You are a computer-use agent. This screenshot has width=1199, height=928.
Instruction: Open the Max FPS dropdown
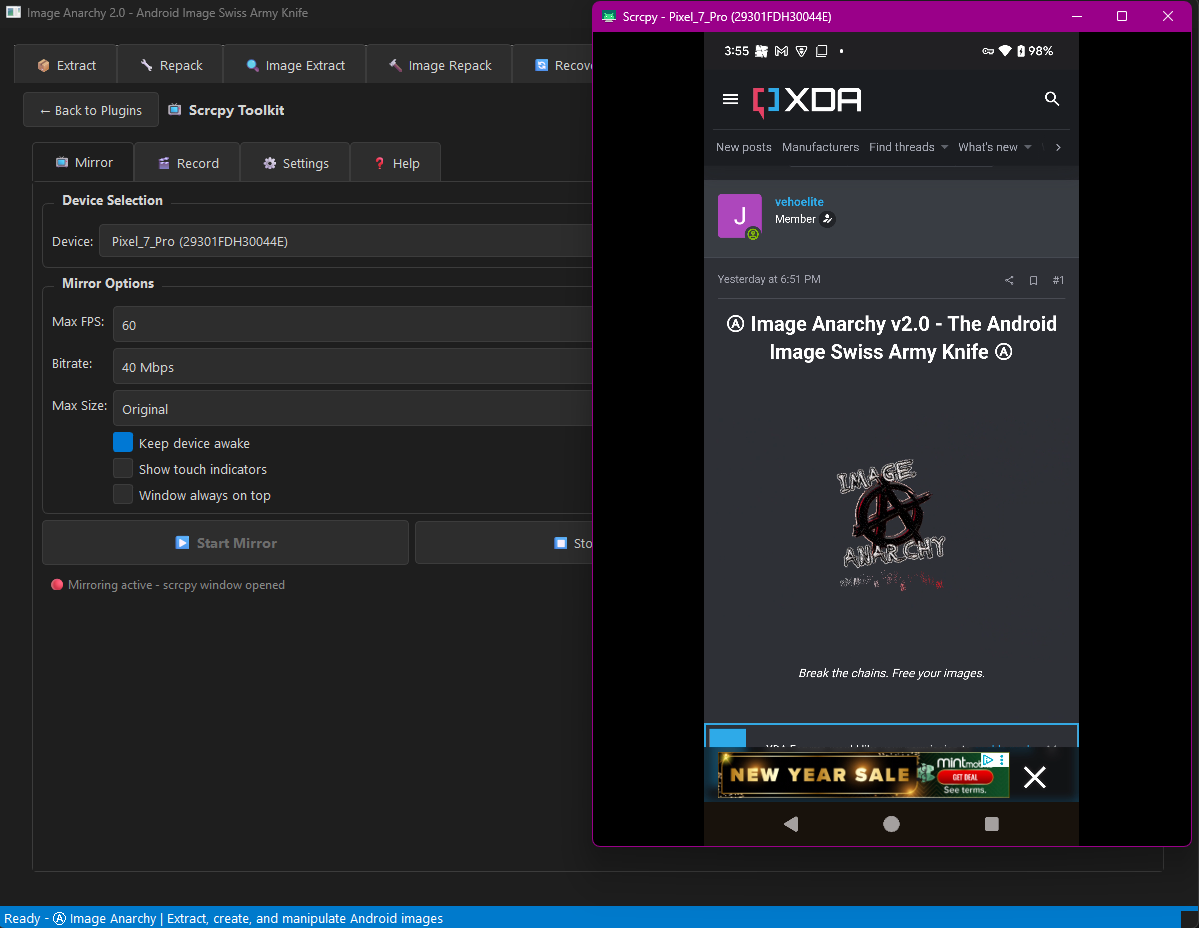pyautogui.click(x=352, y=325)
